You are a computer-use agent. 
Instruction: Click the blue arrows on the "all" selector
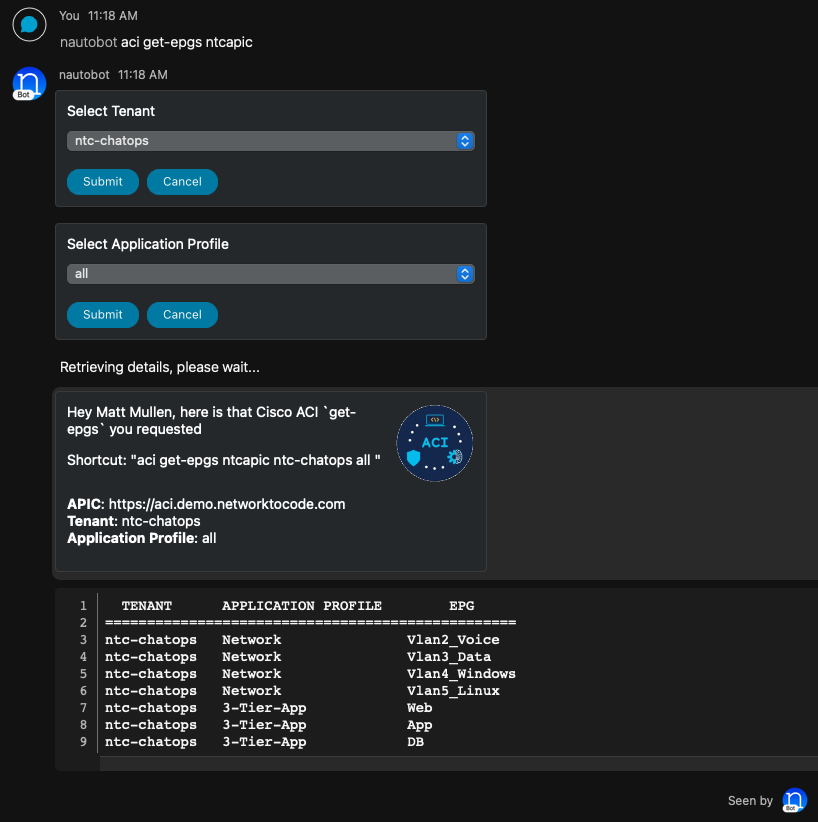point(464,274)
